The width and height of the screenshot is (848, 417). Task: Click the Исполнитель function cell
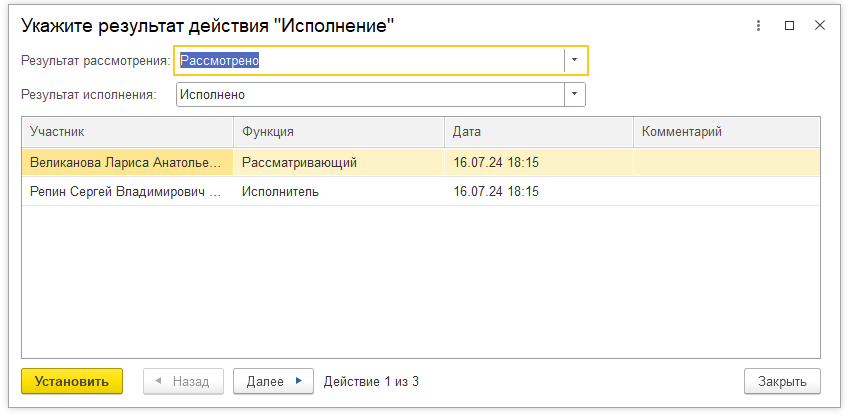[338, 191]
